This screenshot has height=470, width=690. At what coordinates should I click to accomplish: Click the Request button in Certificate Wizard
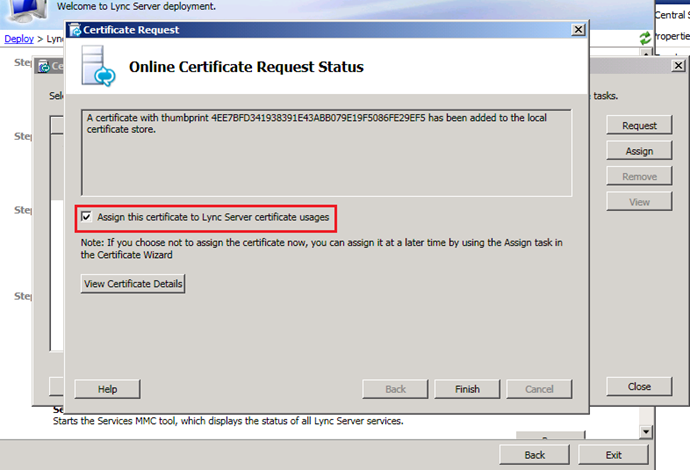pyautogui.click(x=639, y=125)
